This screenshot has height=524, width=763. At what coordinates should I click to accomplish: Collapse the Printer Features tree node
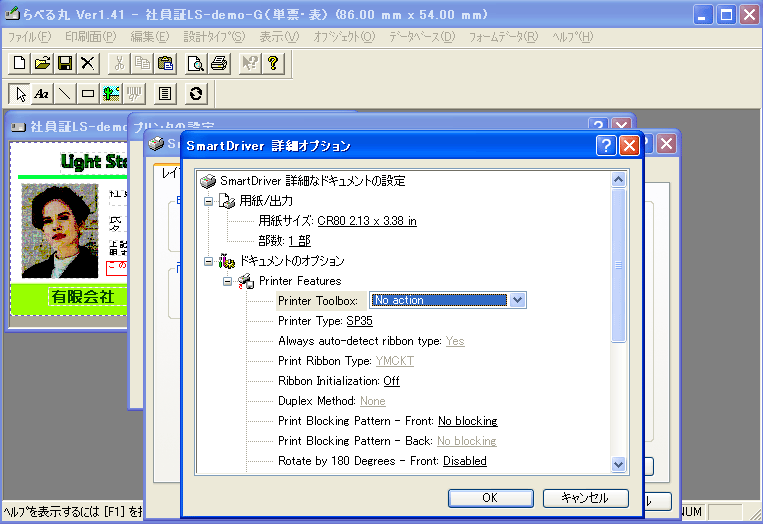227,281
